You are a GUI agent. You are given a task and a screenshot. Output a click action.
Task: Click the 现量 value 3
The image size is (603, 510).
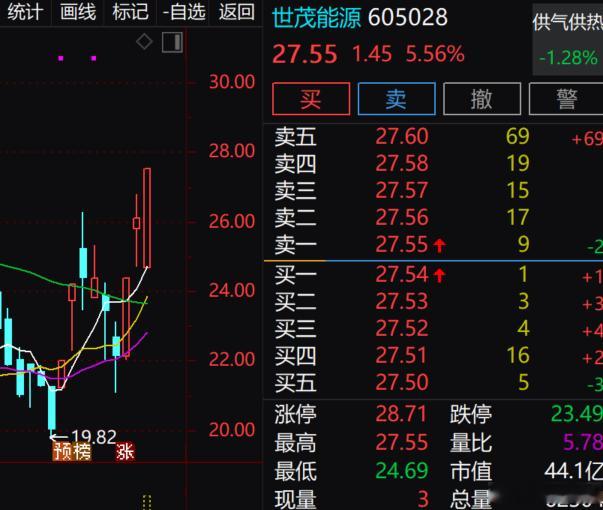[423, 499]
